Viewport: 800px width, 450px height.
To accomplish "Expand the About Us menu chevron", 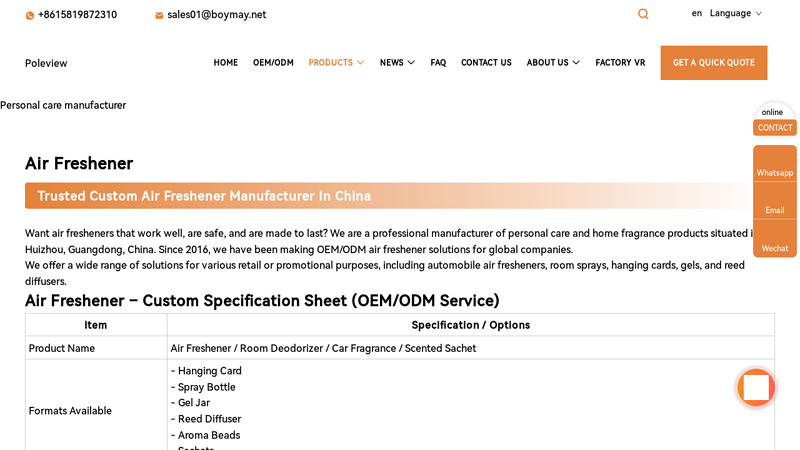I will click(576, 63).
